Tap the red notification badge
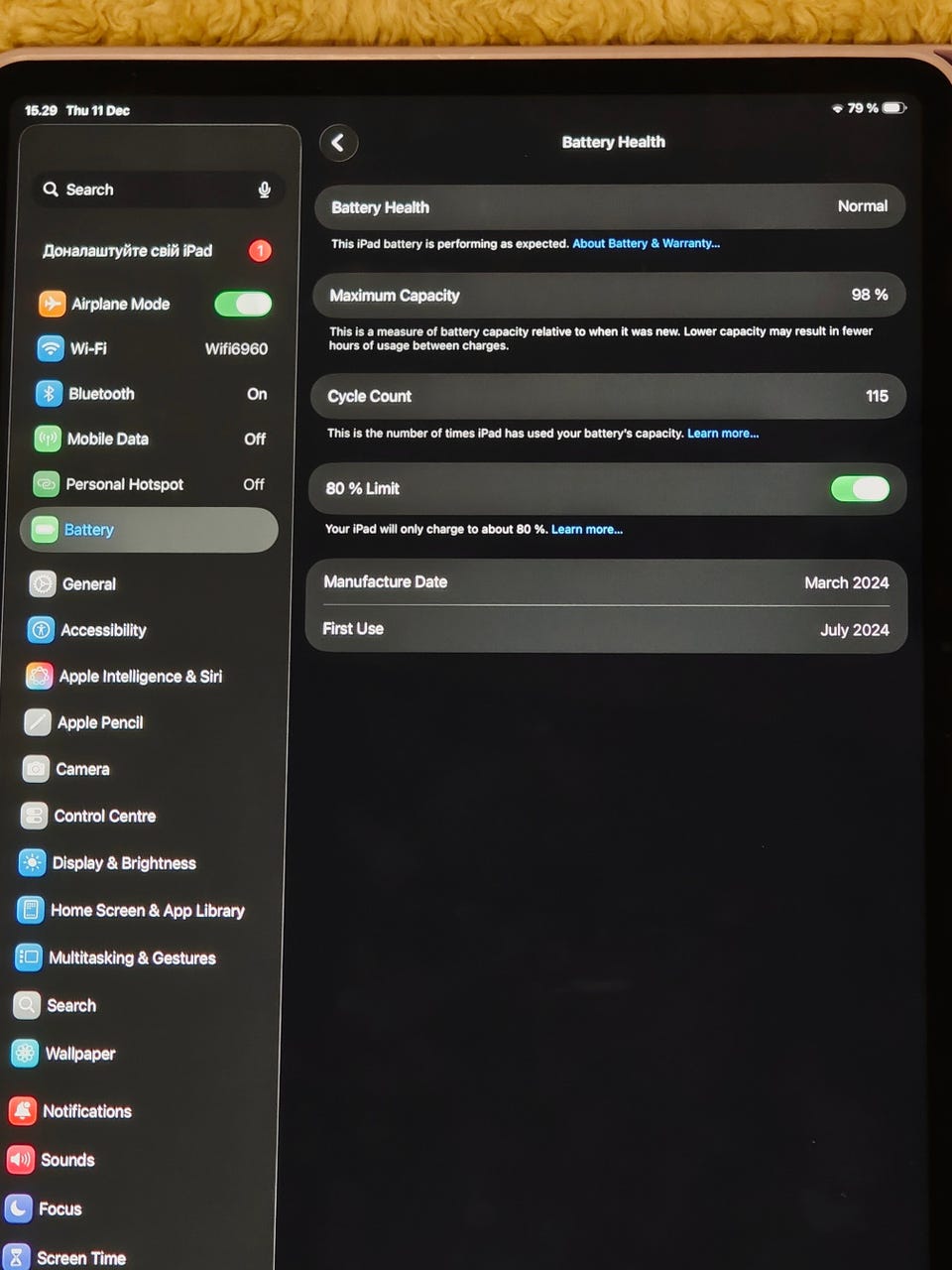Screen dimensions: 952x1270 click(x=260, y=251)
